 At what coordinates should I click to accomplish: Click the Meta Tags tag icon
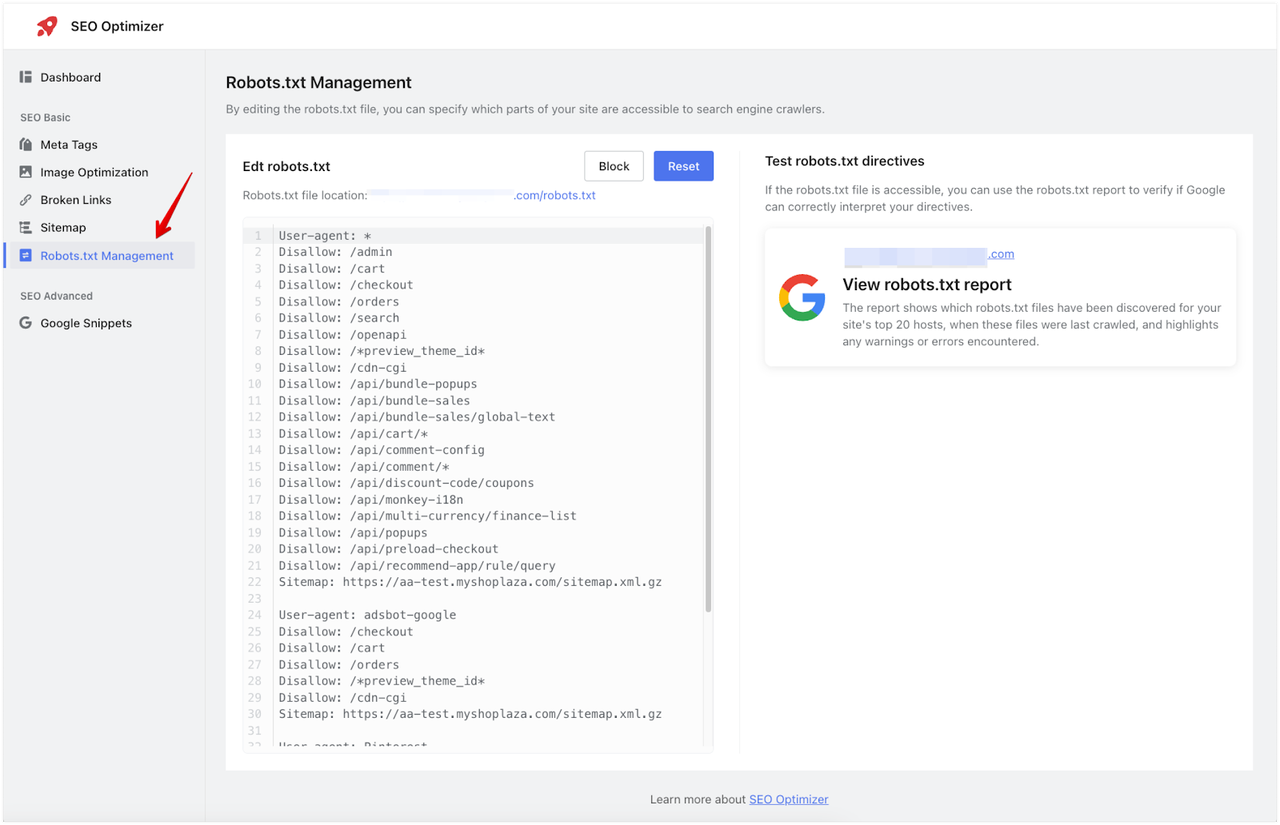pyautogui.click(x=26, y=145)
